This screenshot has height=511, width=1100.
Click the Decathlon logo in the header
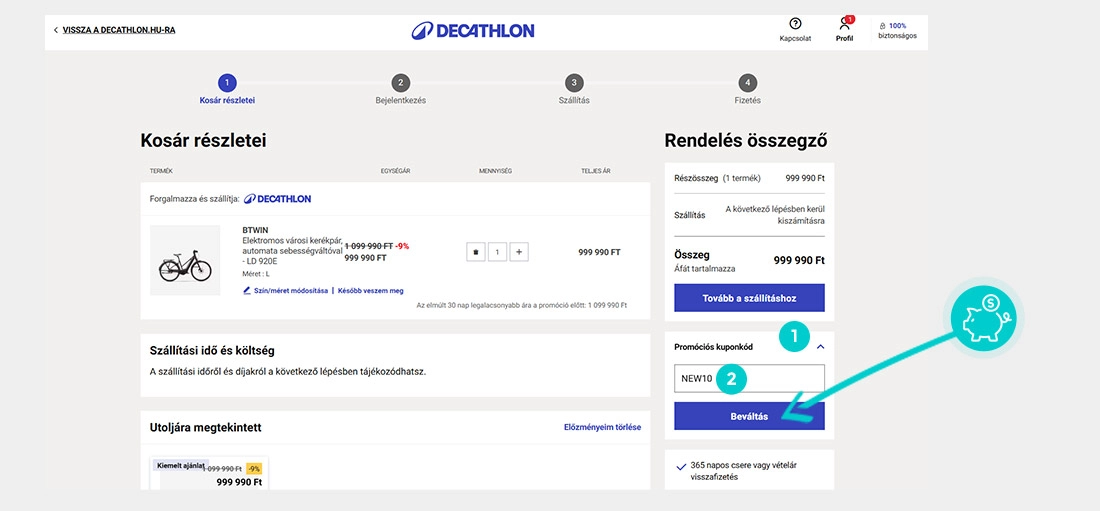[x=473, y=31]
